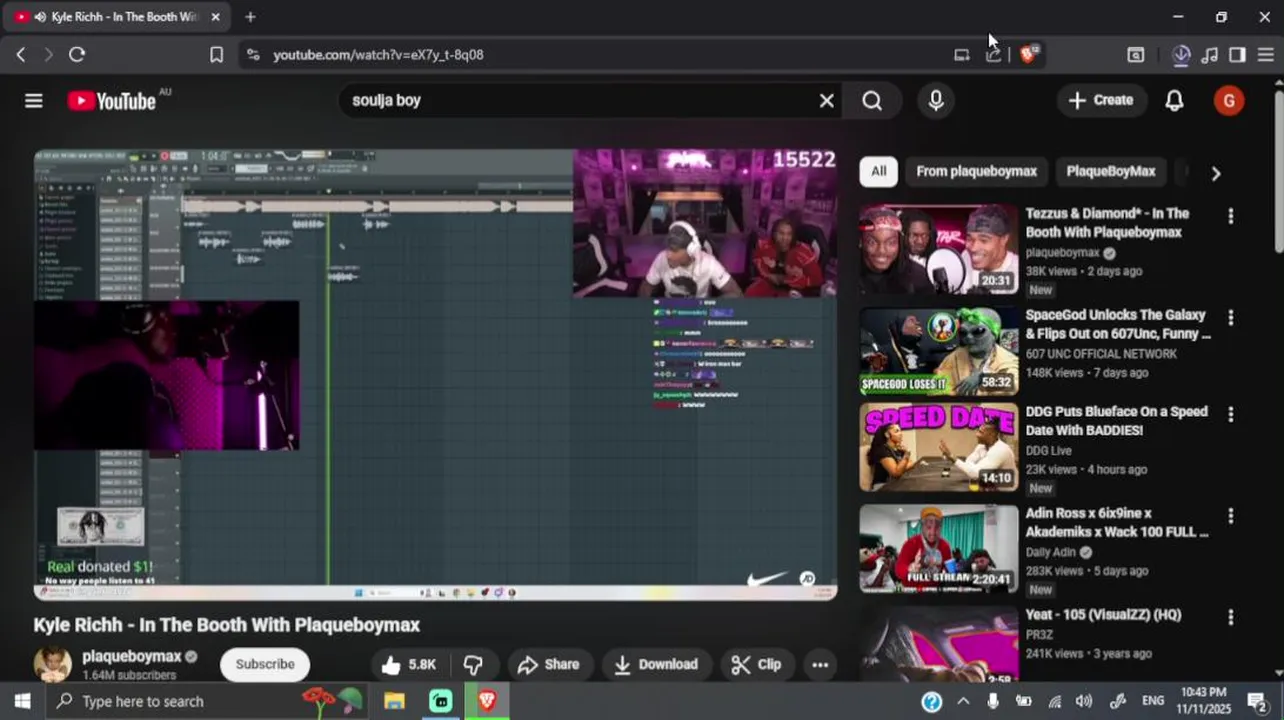Open the Windows Start menu
This screenshot has height=720, width=1284.
[22, 701]
